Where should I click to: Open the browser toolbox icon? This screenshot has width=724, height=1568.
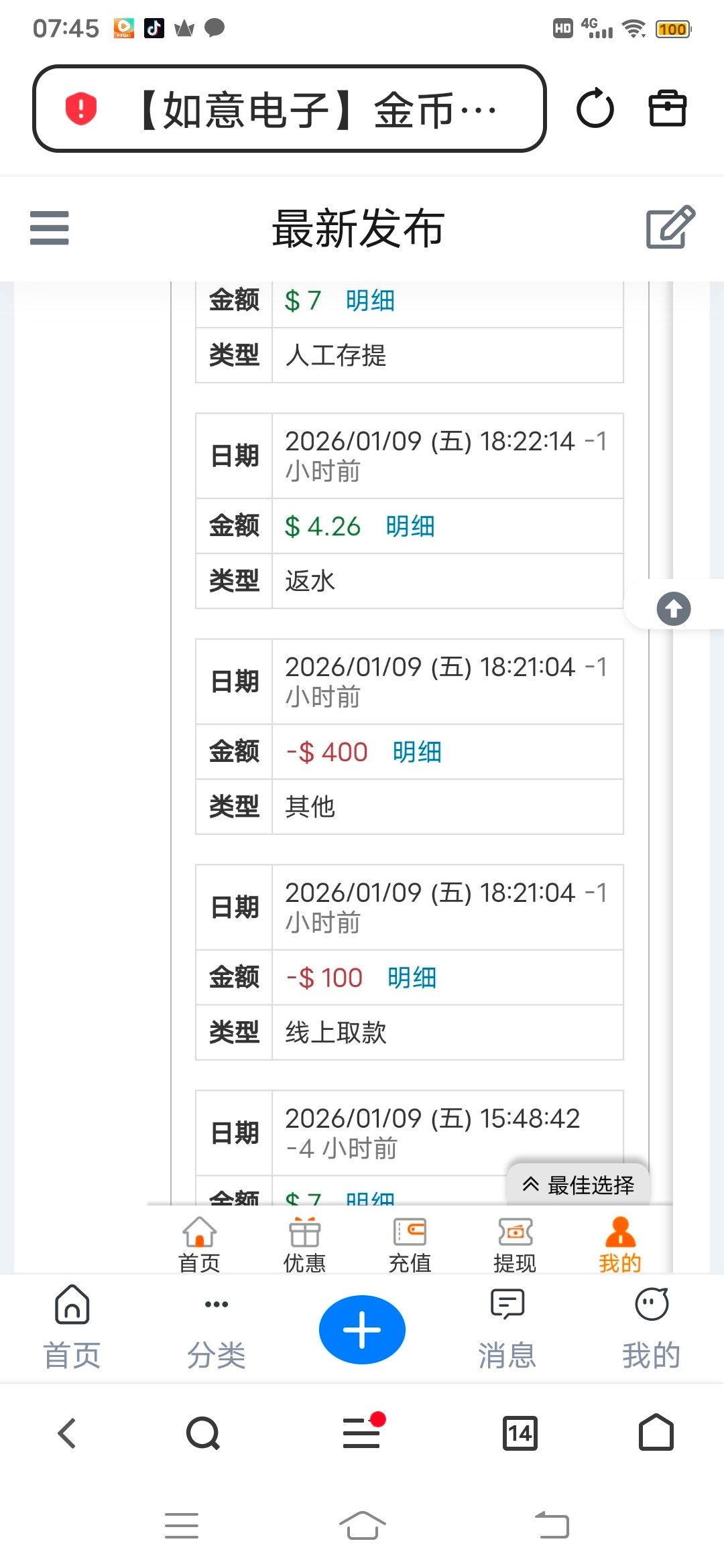tap(668, 109)
